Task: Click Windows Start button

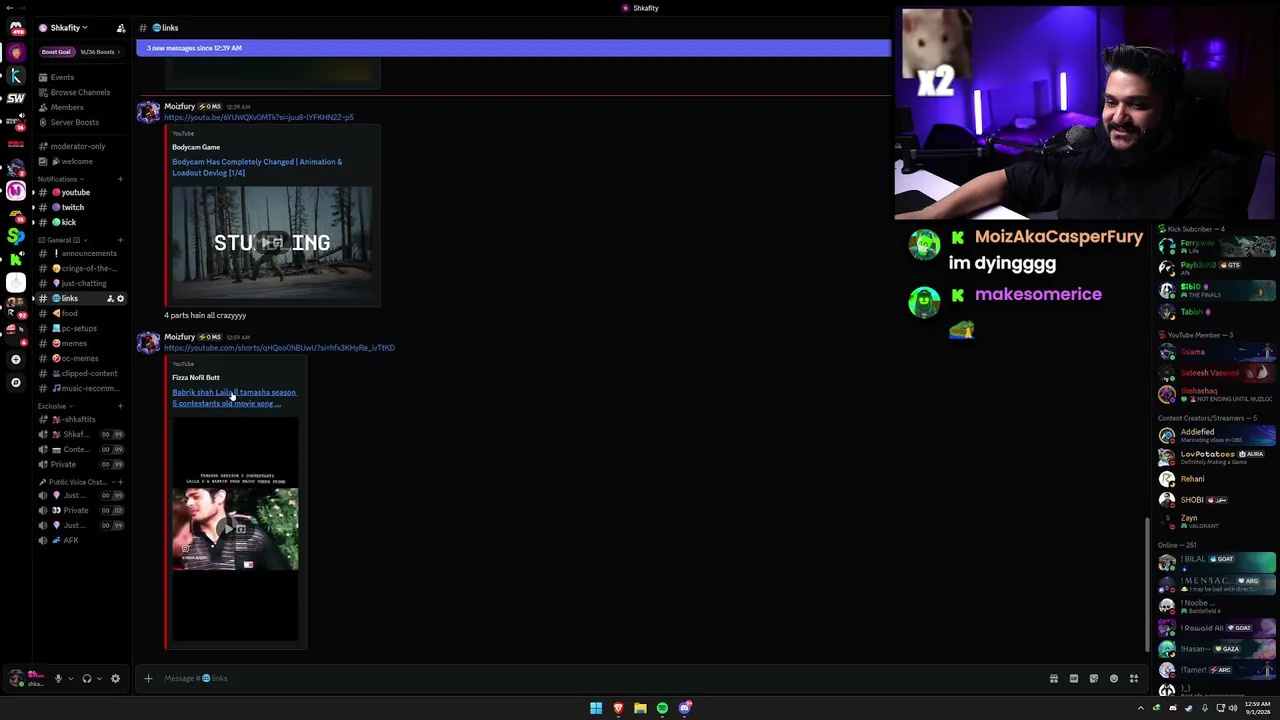Action: (x=596, y=708)
